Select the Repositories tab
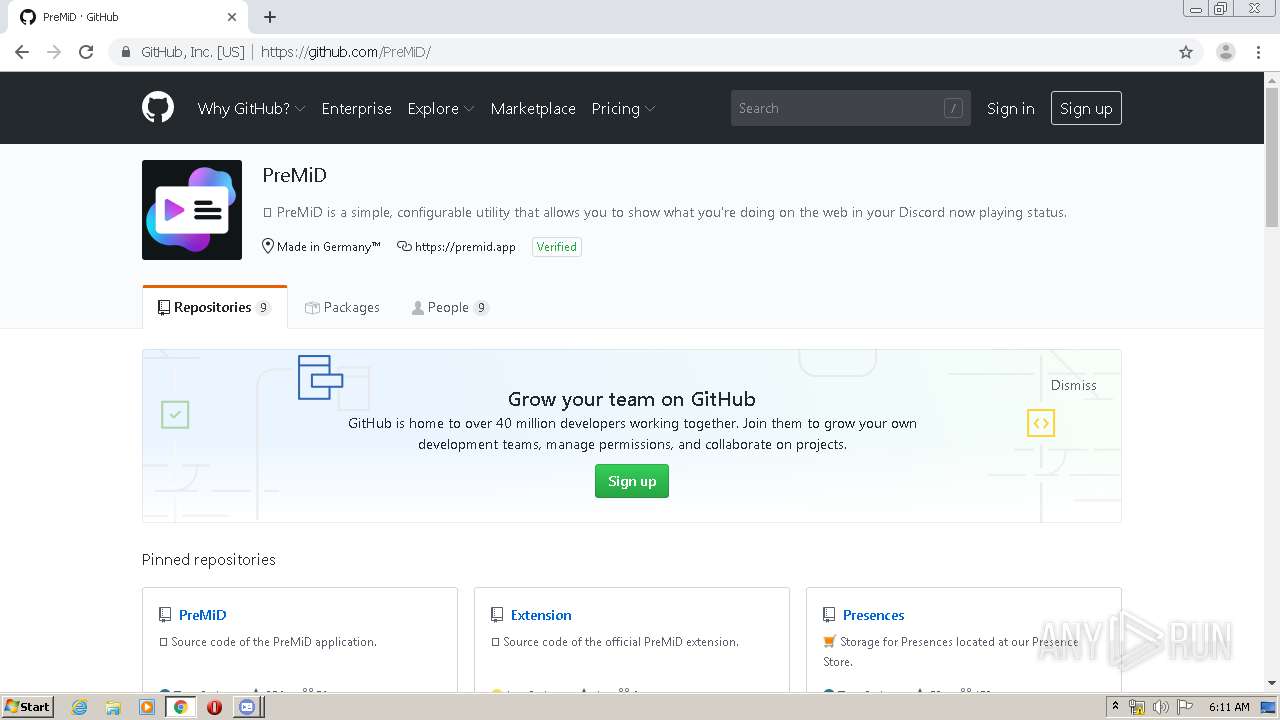Viewport: 1280px width, 720px height. [214, 307]
